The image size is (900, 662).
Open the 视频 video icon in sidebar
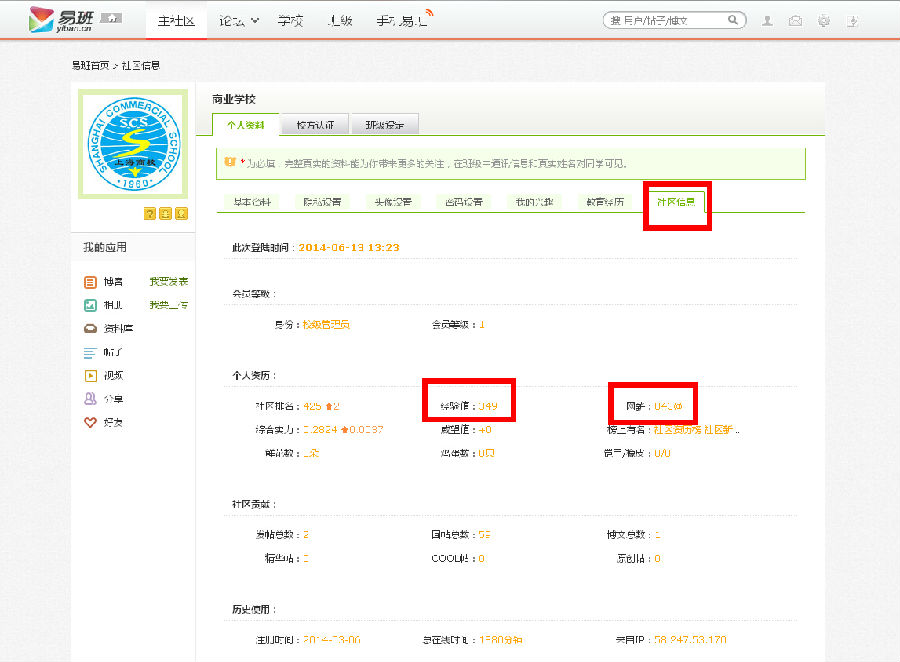[x=90, y=375]
